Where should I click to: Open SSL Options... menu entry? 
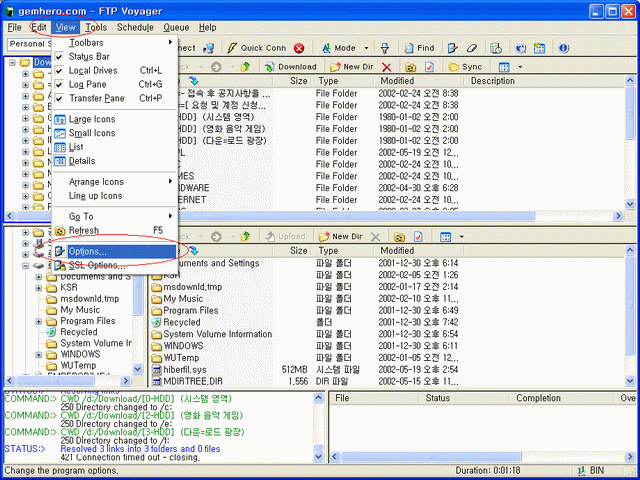point(115,265)
